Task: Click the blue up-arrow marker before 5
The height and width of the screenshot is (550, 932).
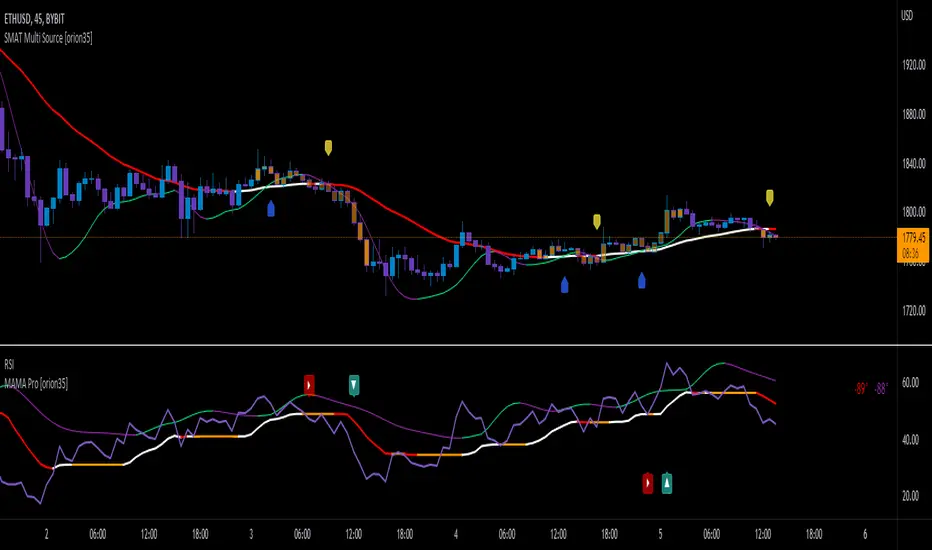Action: click(642, 281)
